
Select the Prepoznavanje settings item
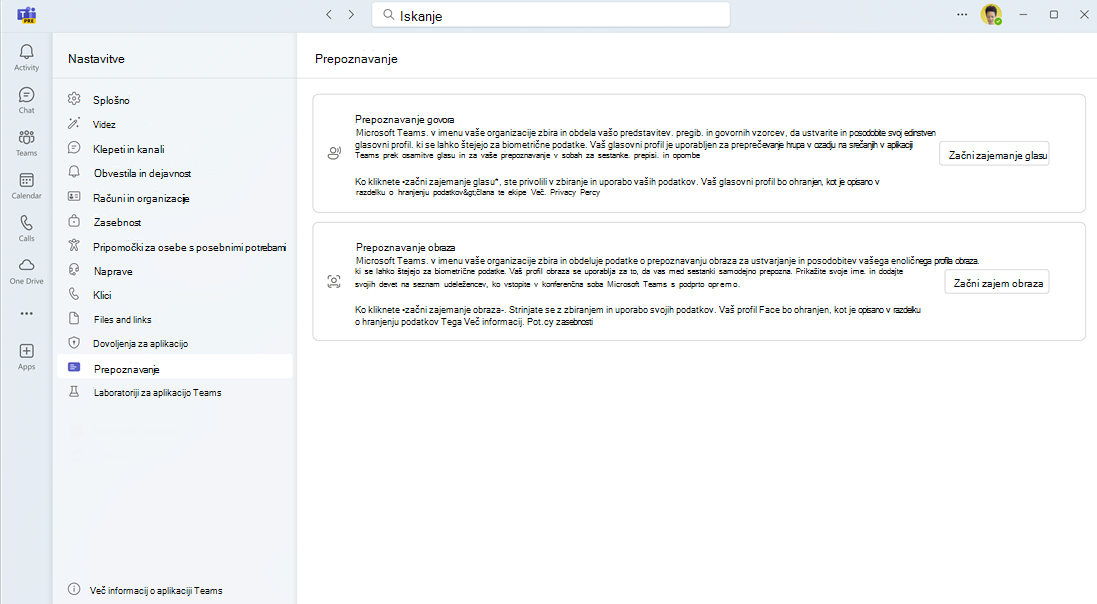pyautogui.click(x=175, y=368)
